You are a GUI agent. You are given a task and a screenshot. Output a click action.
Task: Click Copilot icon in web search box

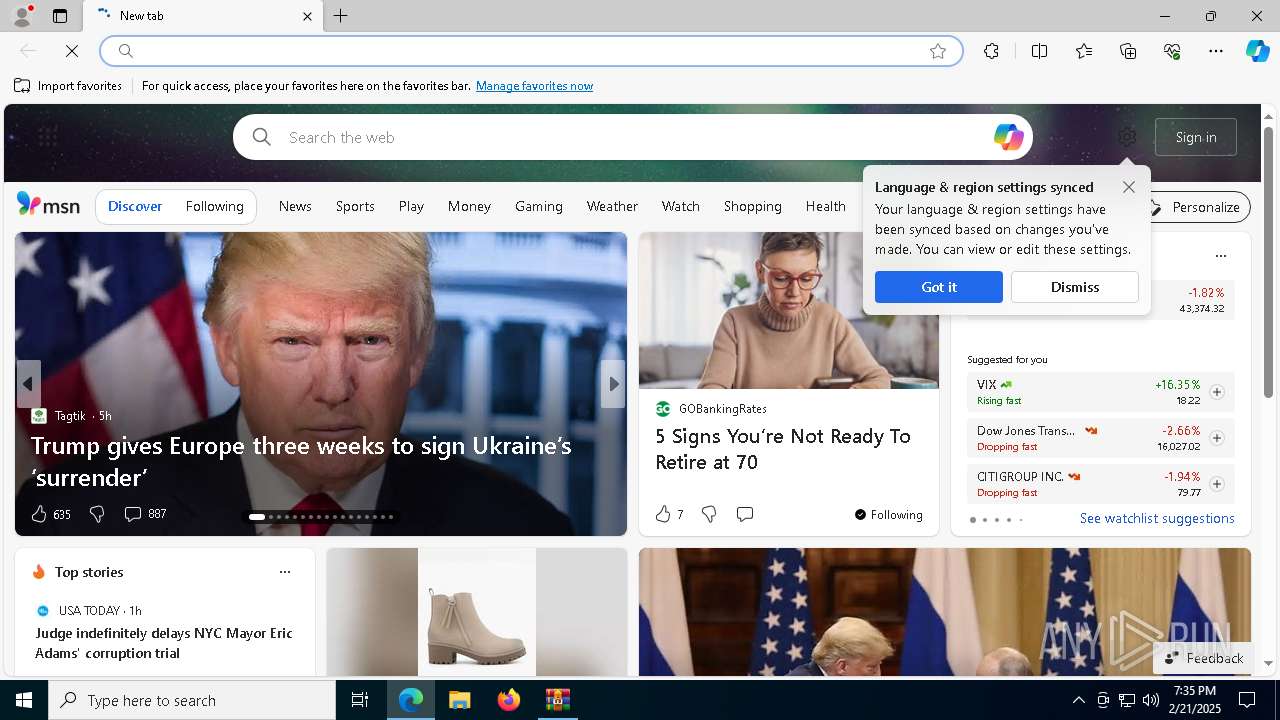point(1008,137)
